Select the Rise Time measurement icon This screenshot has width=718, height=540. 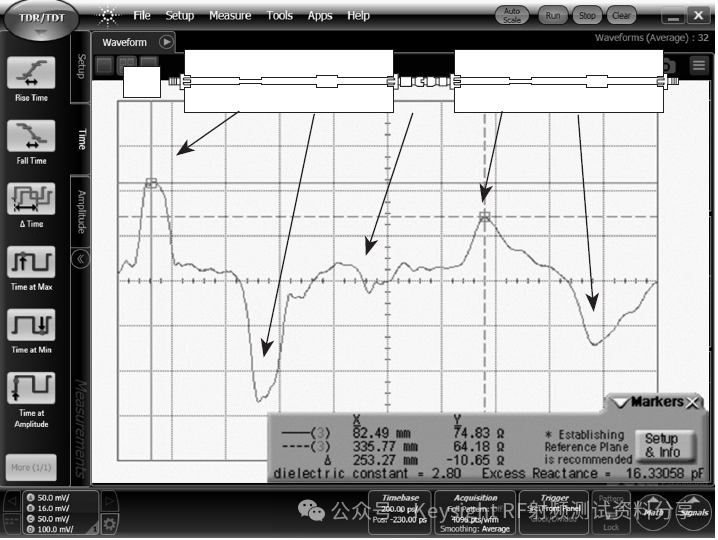click(31, 72)
